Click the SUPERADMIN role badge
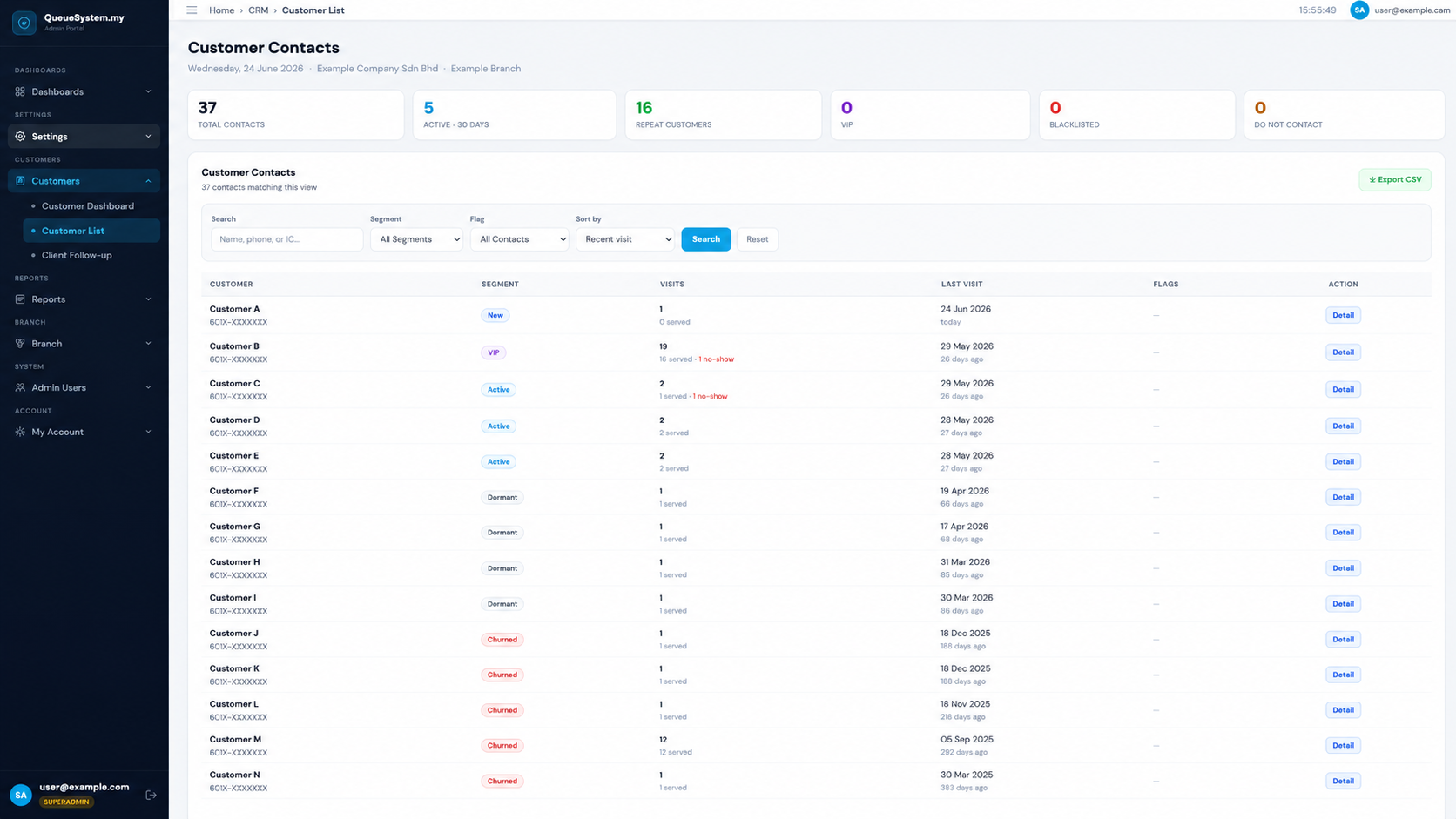The image size is (1456, 819). [x=67, y=802]
